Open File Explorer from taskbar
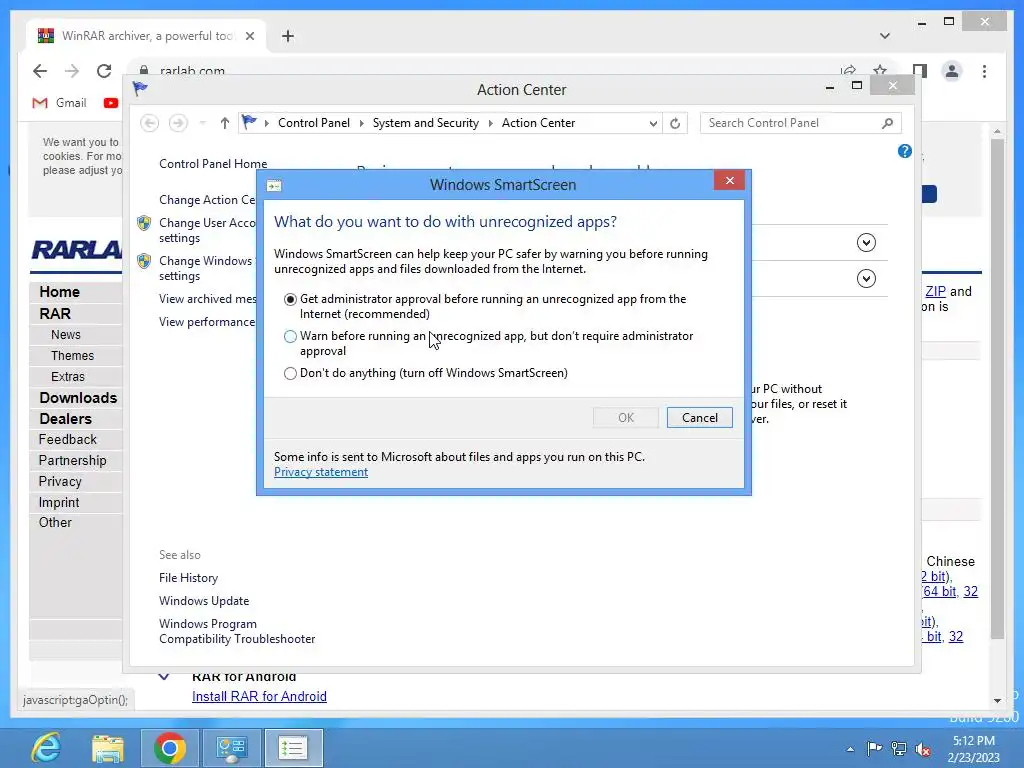 [x=108, y=748]
